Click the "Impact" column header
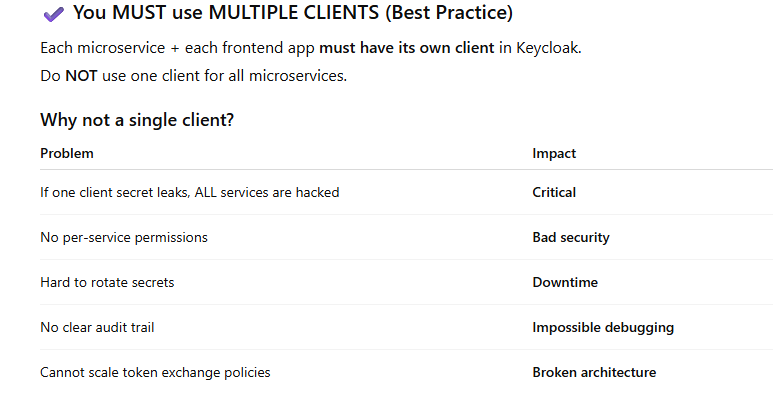The image size is (773, 408). click(554, 153)
